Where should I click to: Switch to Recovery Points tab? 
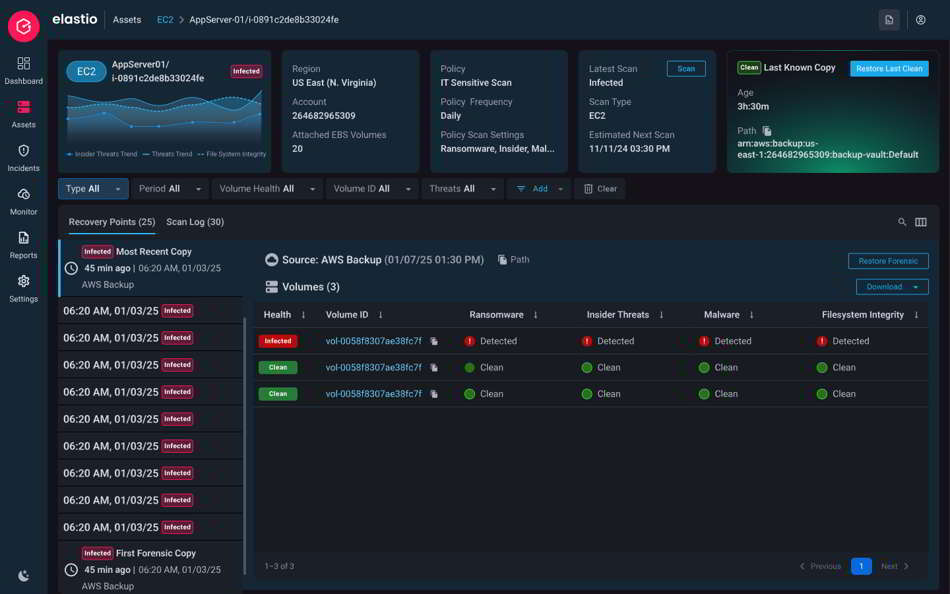click(x=111, y=222)
